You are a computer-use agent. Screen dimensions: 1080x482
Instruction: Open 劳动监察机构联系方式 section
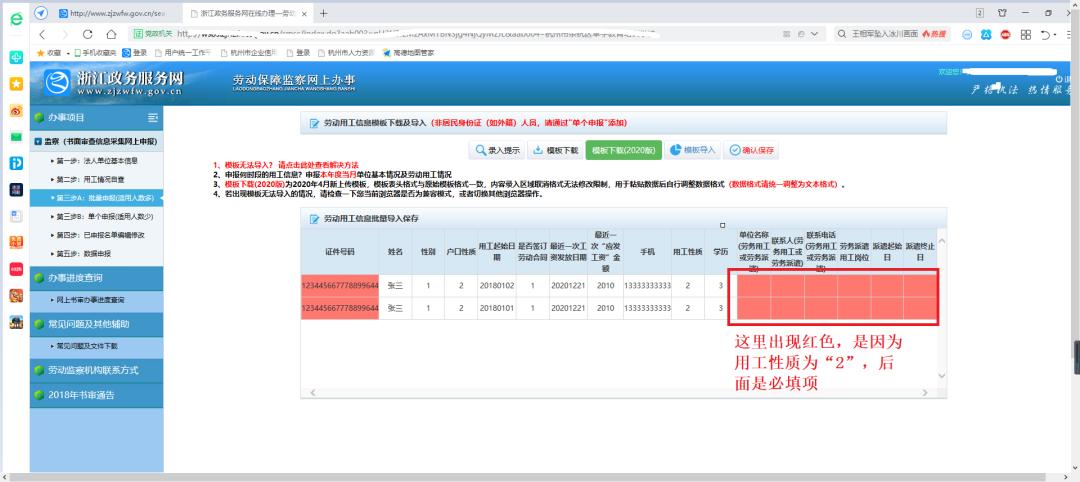96,370
